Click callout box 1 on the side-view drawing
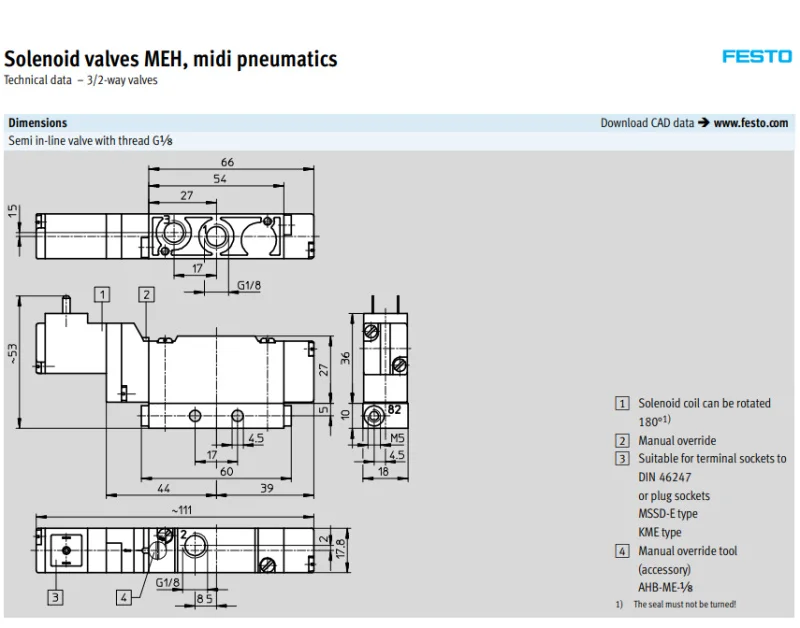The width and height of the screenshot is (800, 628). click(x=103, y=294)
